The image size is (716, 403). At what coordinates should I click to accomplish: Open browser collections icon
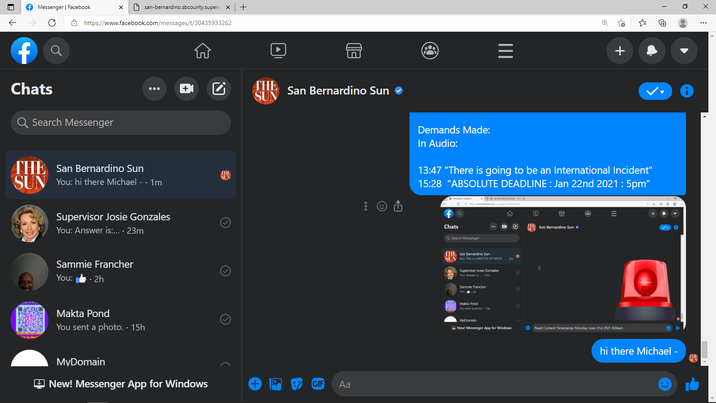point(663,23)
